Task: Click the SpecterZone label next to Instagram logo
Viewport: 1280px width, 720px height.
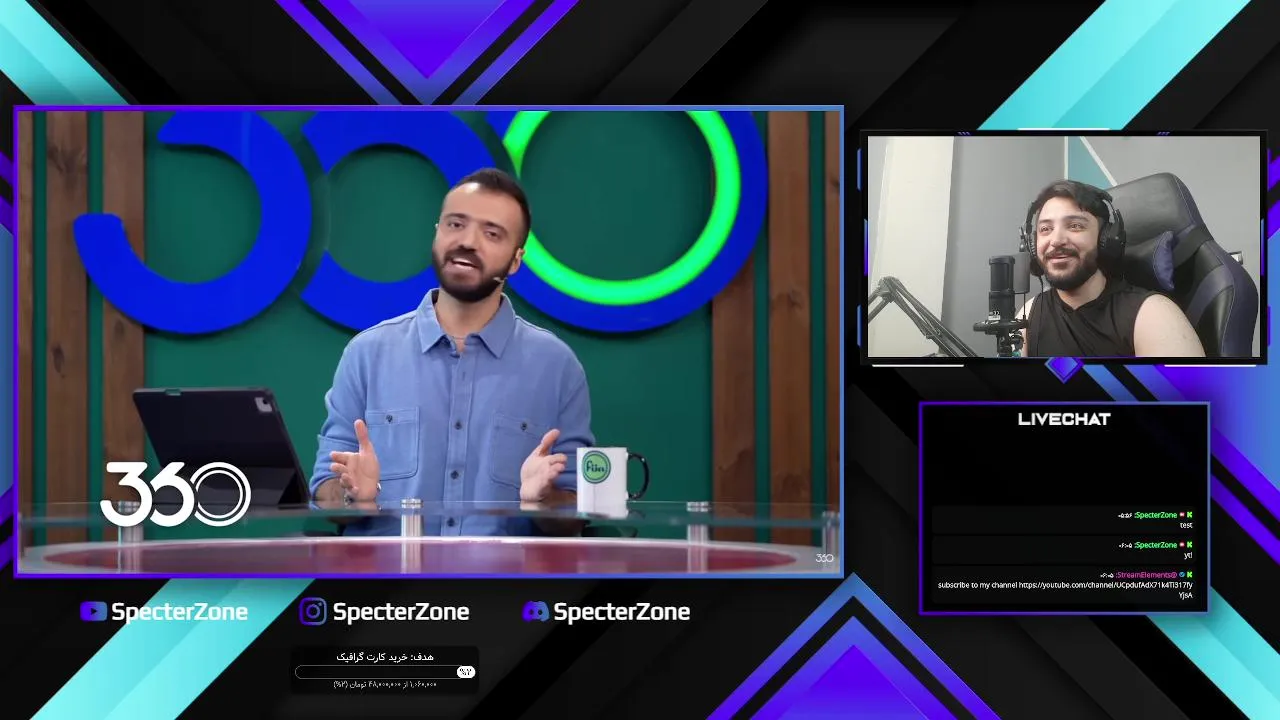Action: click(400, 612)
